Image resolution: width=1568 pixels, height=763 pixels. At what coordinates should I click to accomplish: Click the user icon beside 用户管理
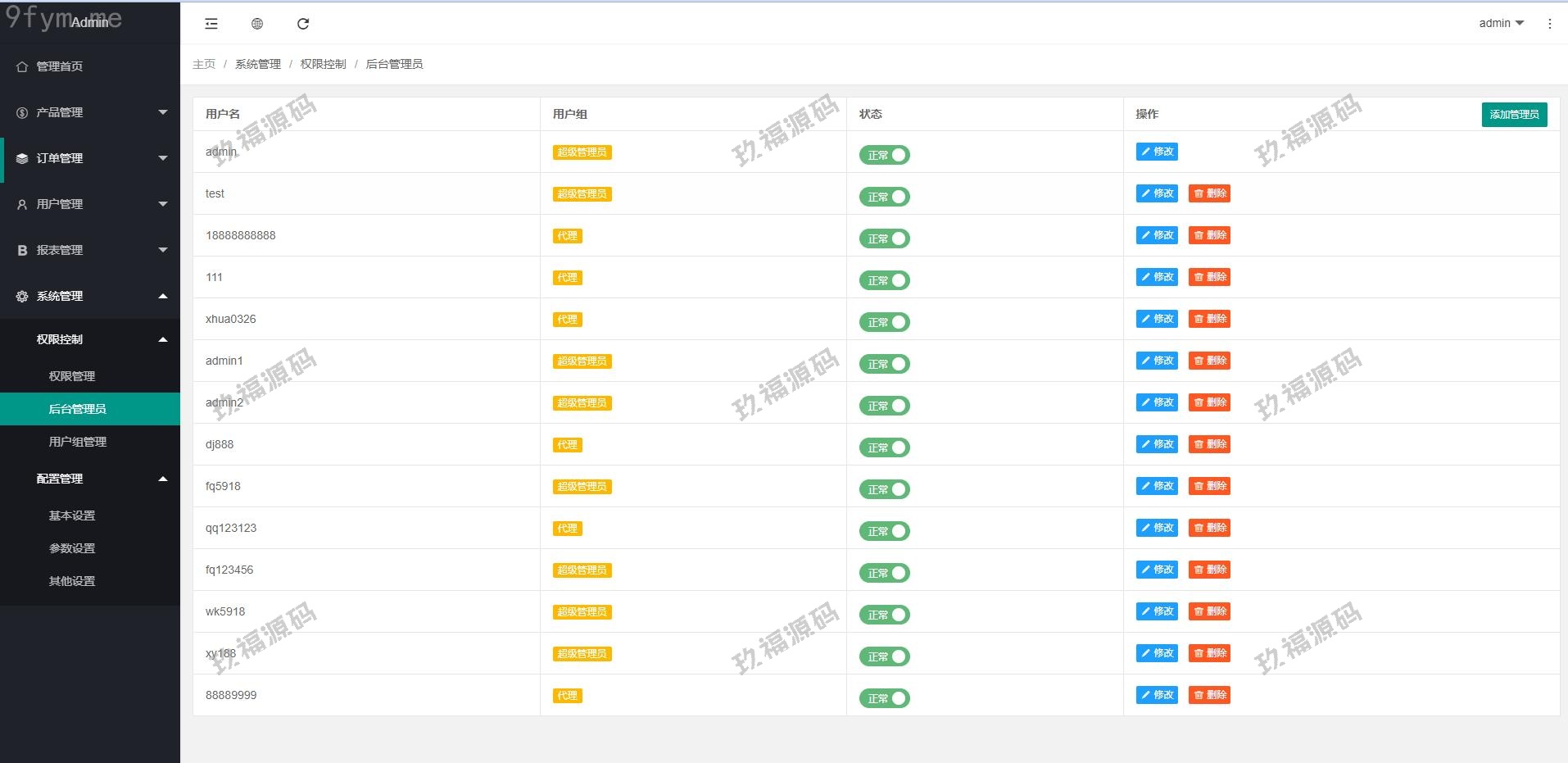pos(22,204)
